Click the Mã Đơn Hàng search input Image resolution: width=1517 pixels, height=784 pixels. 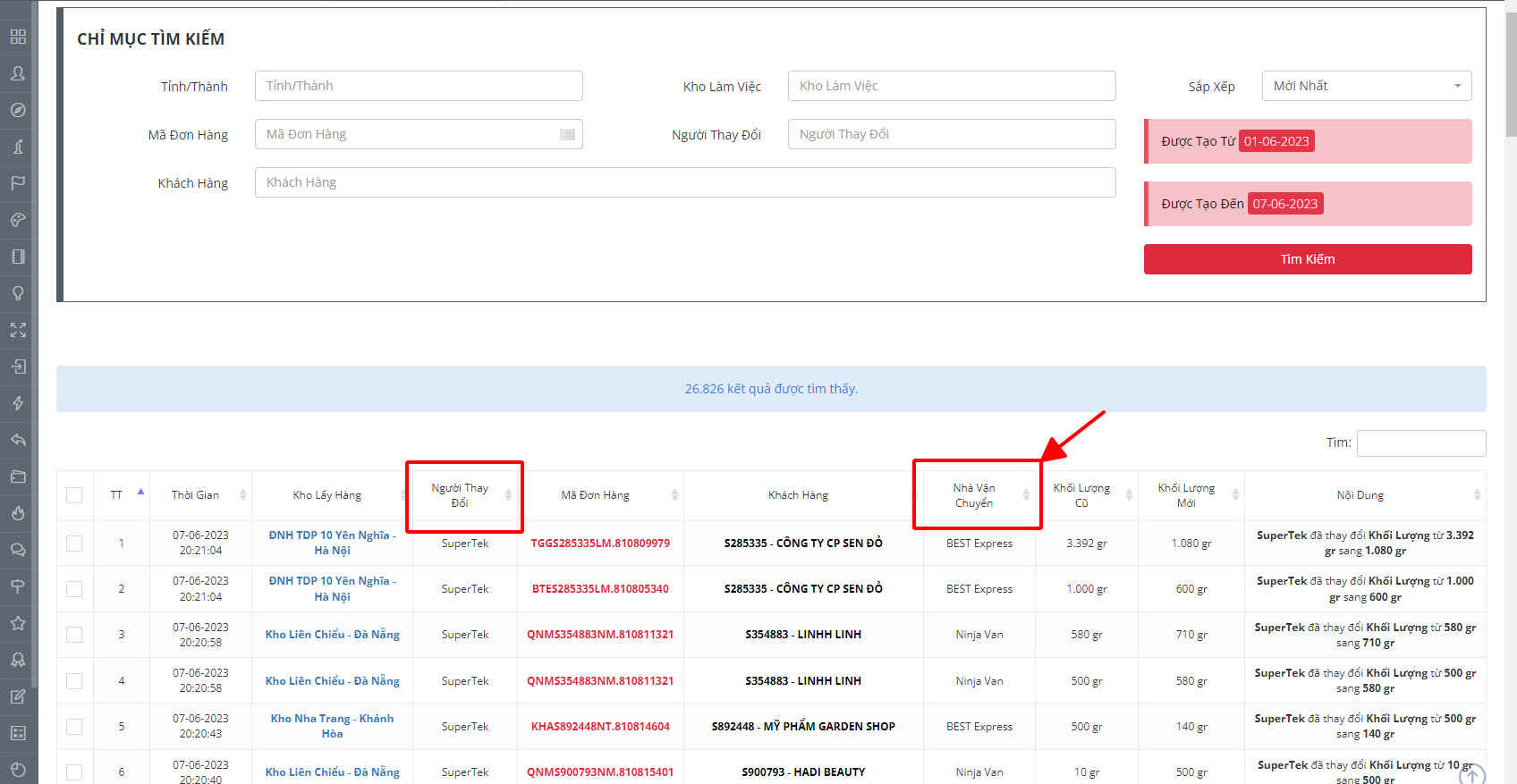click(x=419, y=134)
